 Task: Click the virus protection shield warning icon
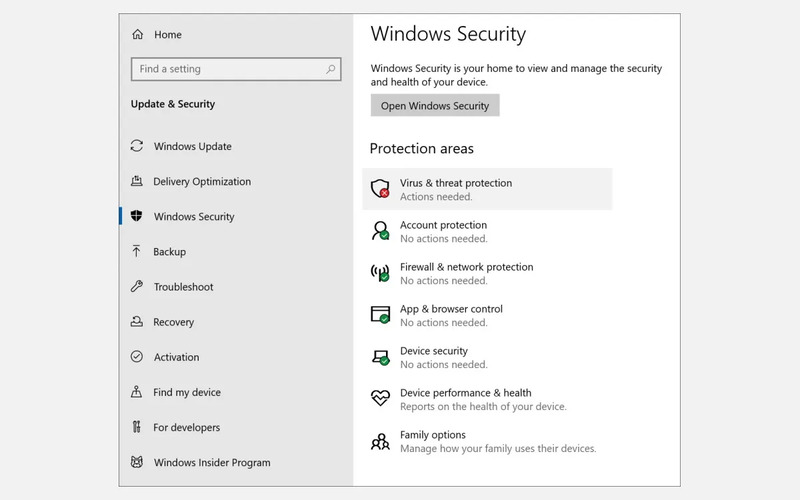click(x=380, y=189)
